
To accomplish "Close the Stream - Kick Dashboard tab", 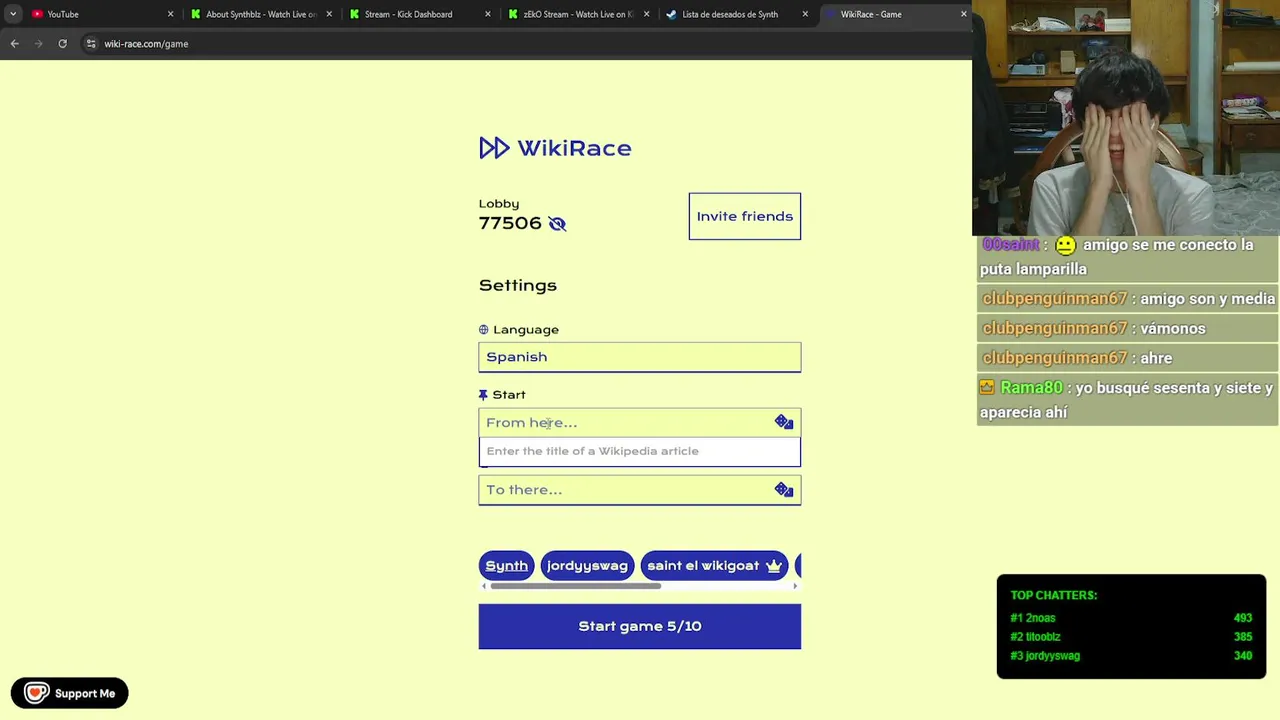I will pyautogui.click(x=488, y=14).
